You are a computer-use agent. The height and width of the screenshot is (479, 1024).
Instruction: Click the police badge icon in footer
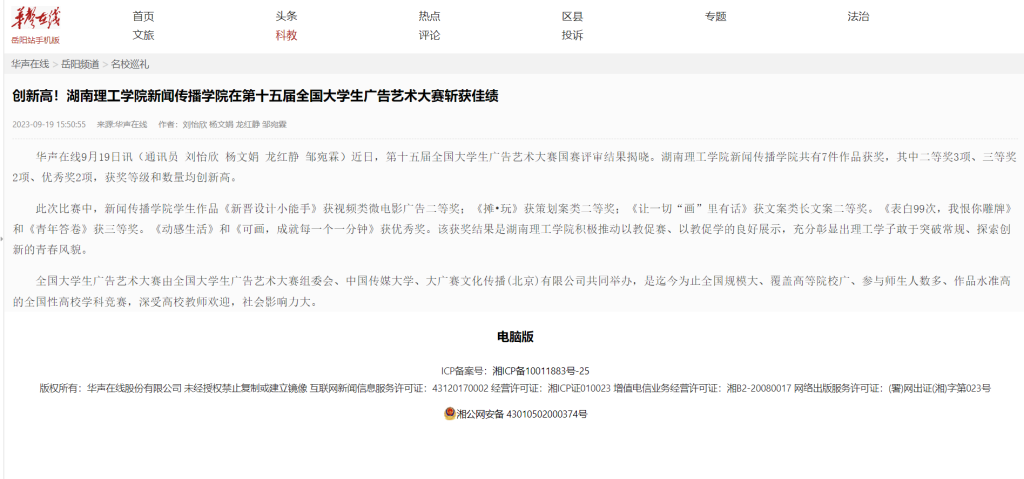tap(449, 413)
